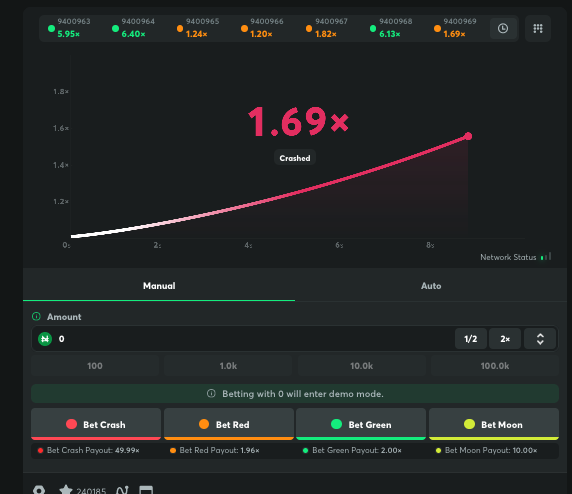
Task: Click the star favorites icon
Action: tap(66, 490)
